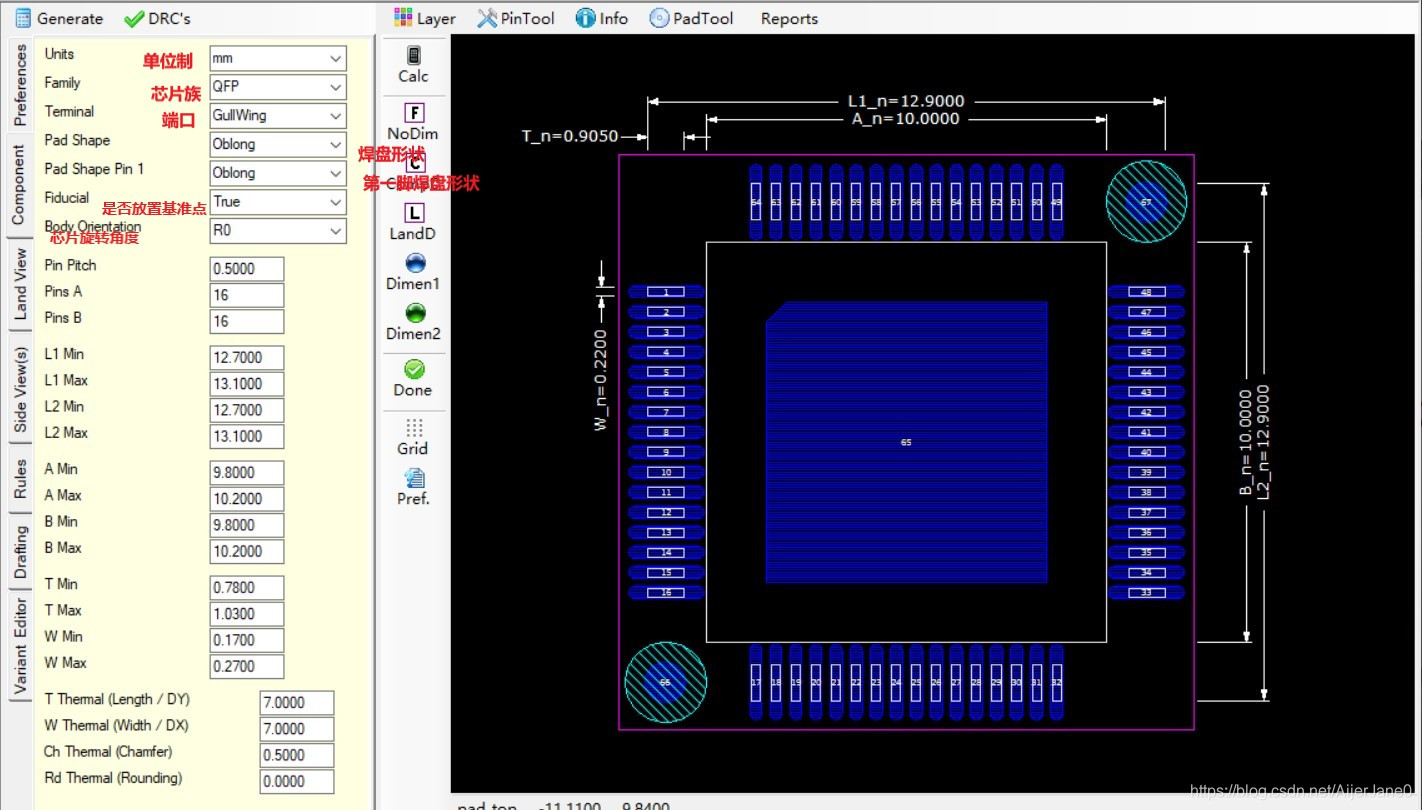Open the PadTool toolbar item
Screen dimensions: 1422x810
[691, 18]
